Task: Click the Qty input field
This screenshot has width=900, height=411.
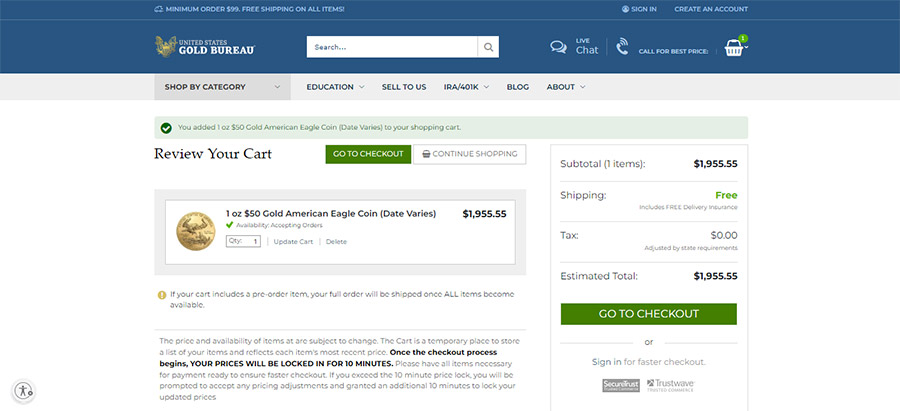Action: 243,242
